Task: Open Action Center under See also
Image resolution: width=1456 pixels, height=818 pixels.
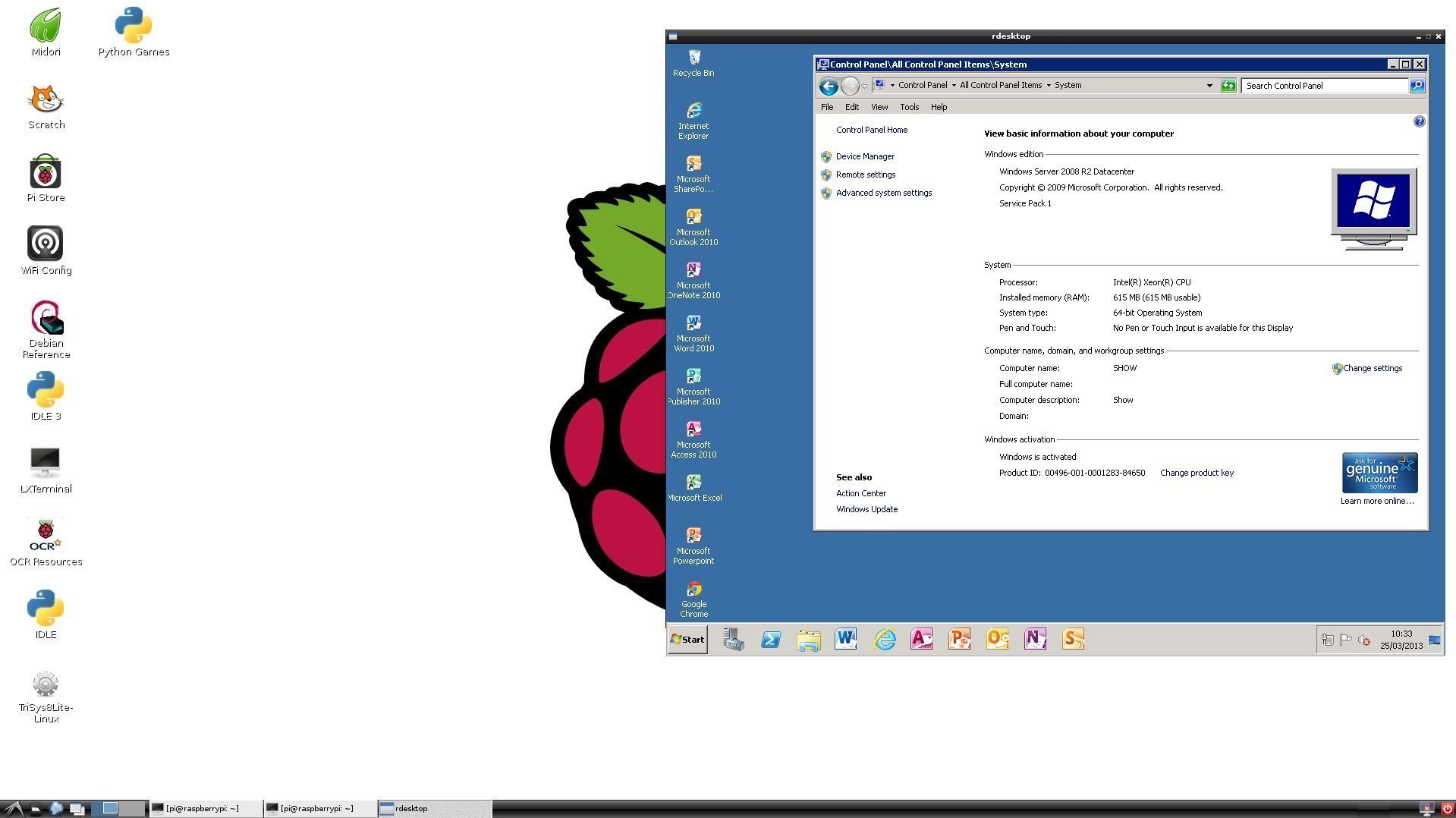Action: pos(861,493)
